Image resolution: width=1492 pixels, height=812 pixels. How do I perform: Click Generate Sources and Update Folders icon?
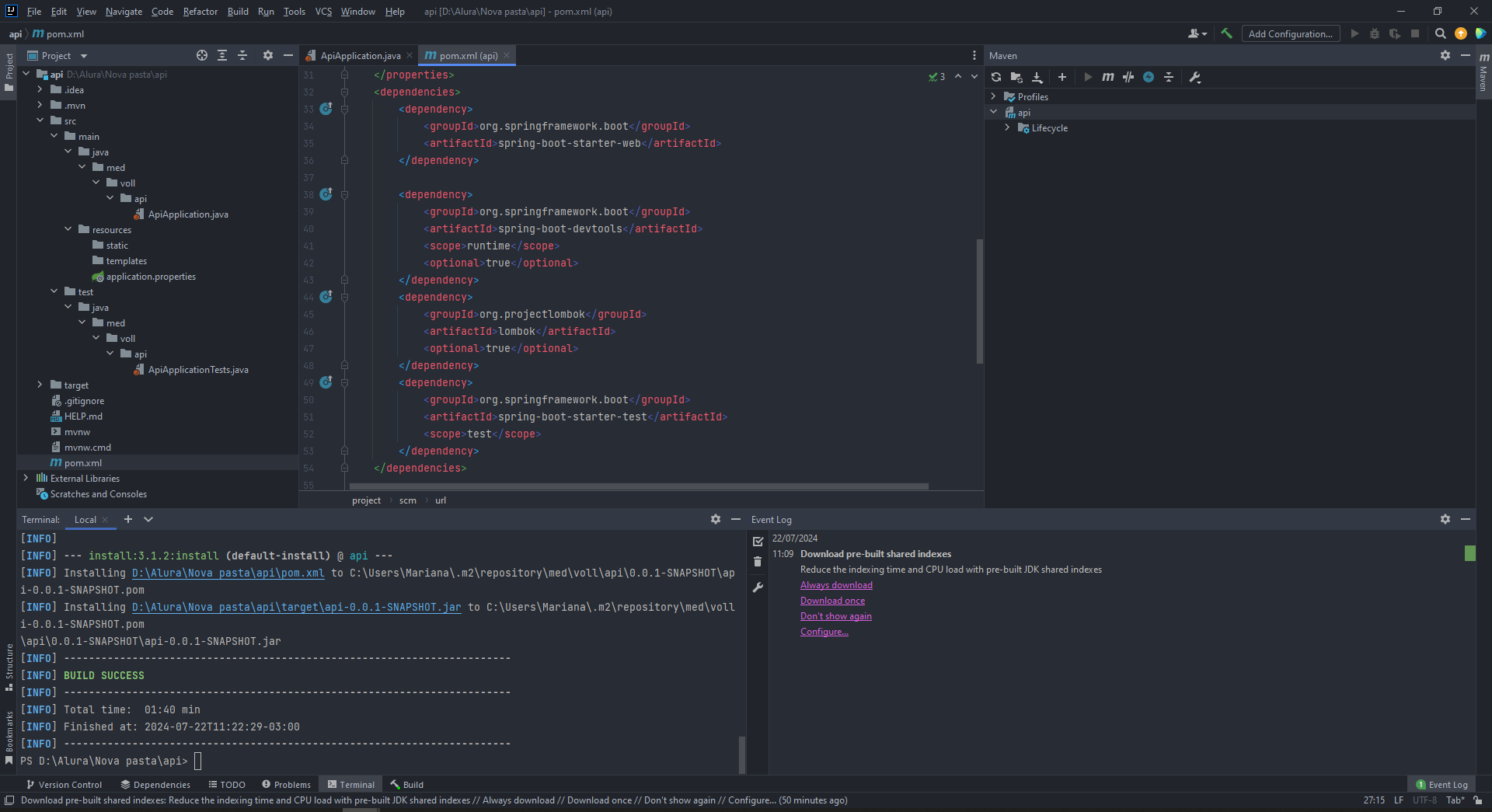point(1016,77)
